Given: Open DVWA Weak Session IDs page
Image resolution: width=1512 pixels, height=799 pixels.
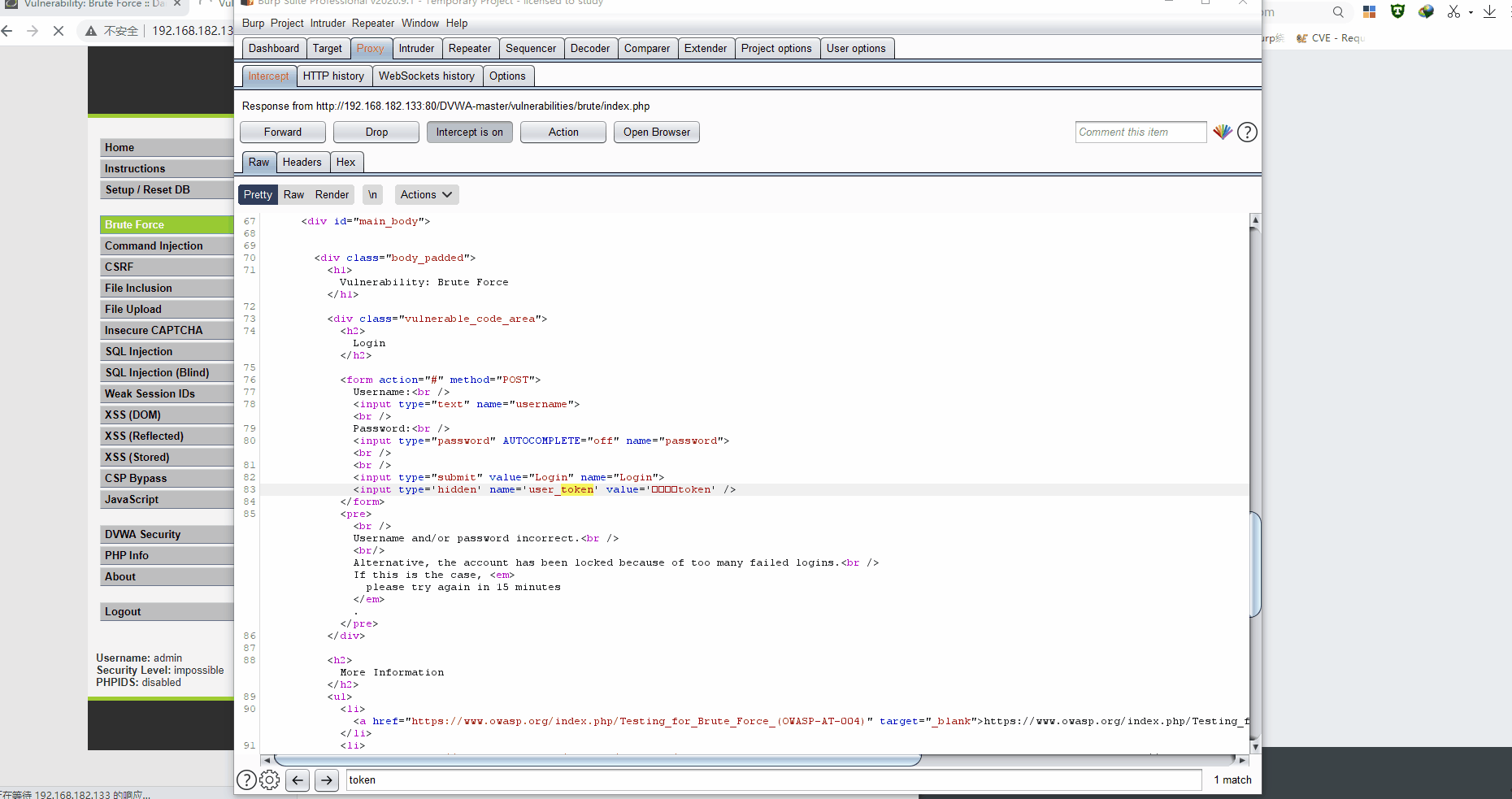Looking at the screenshot, I should (167, 394).
